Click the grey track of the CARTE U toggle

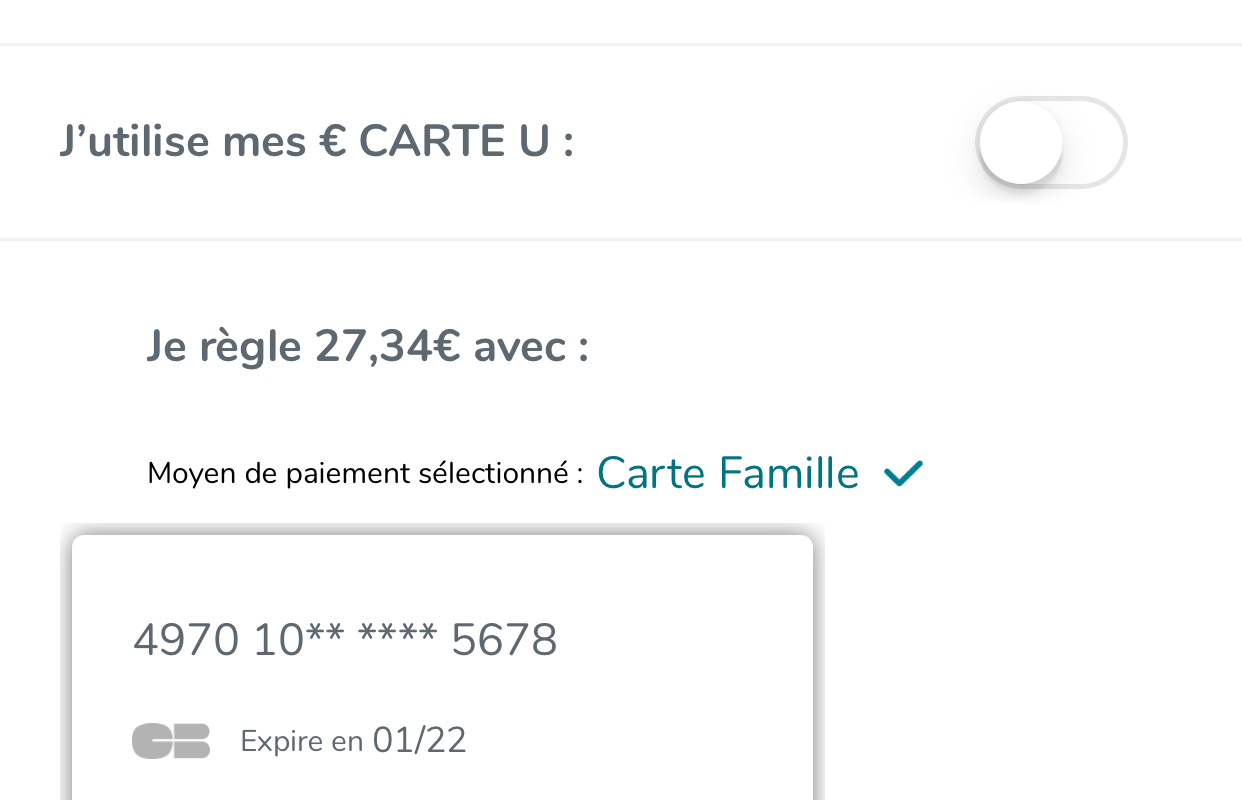click(1095, 142)
